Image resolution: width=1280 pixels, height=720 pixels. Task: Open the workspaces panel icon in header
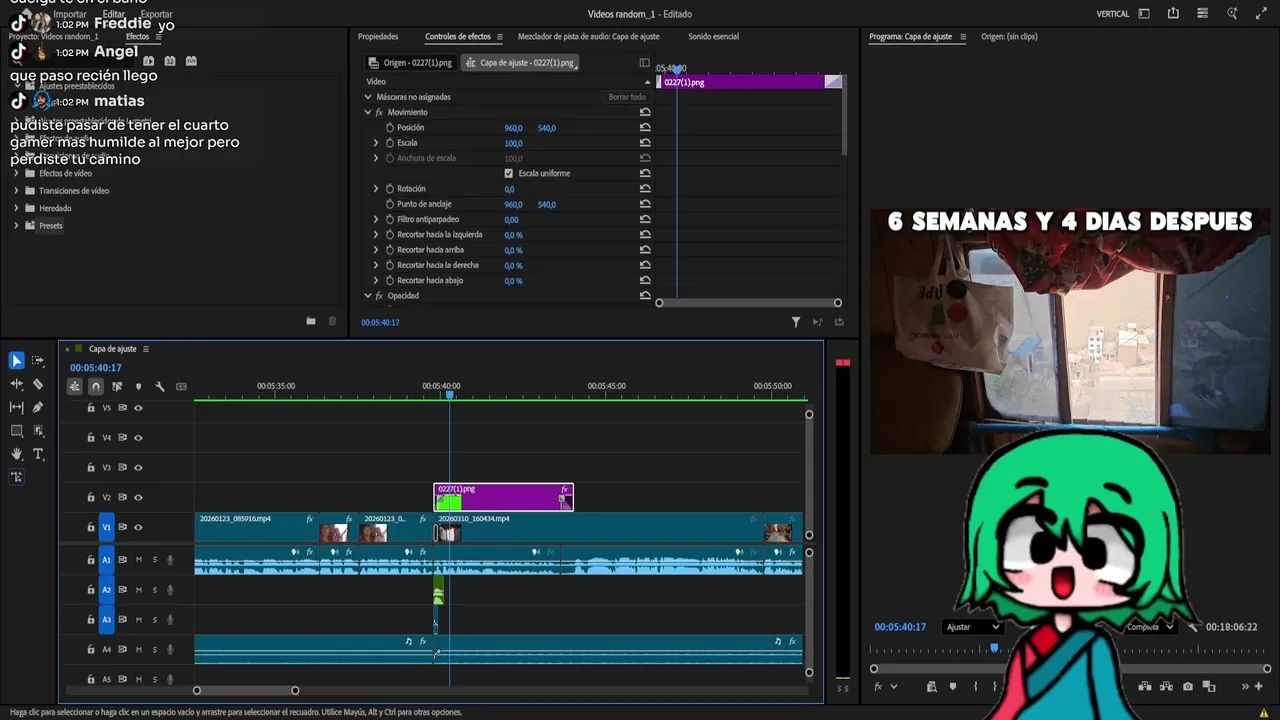1144,14
